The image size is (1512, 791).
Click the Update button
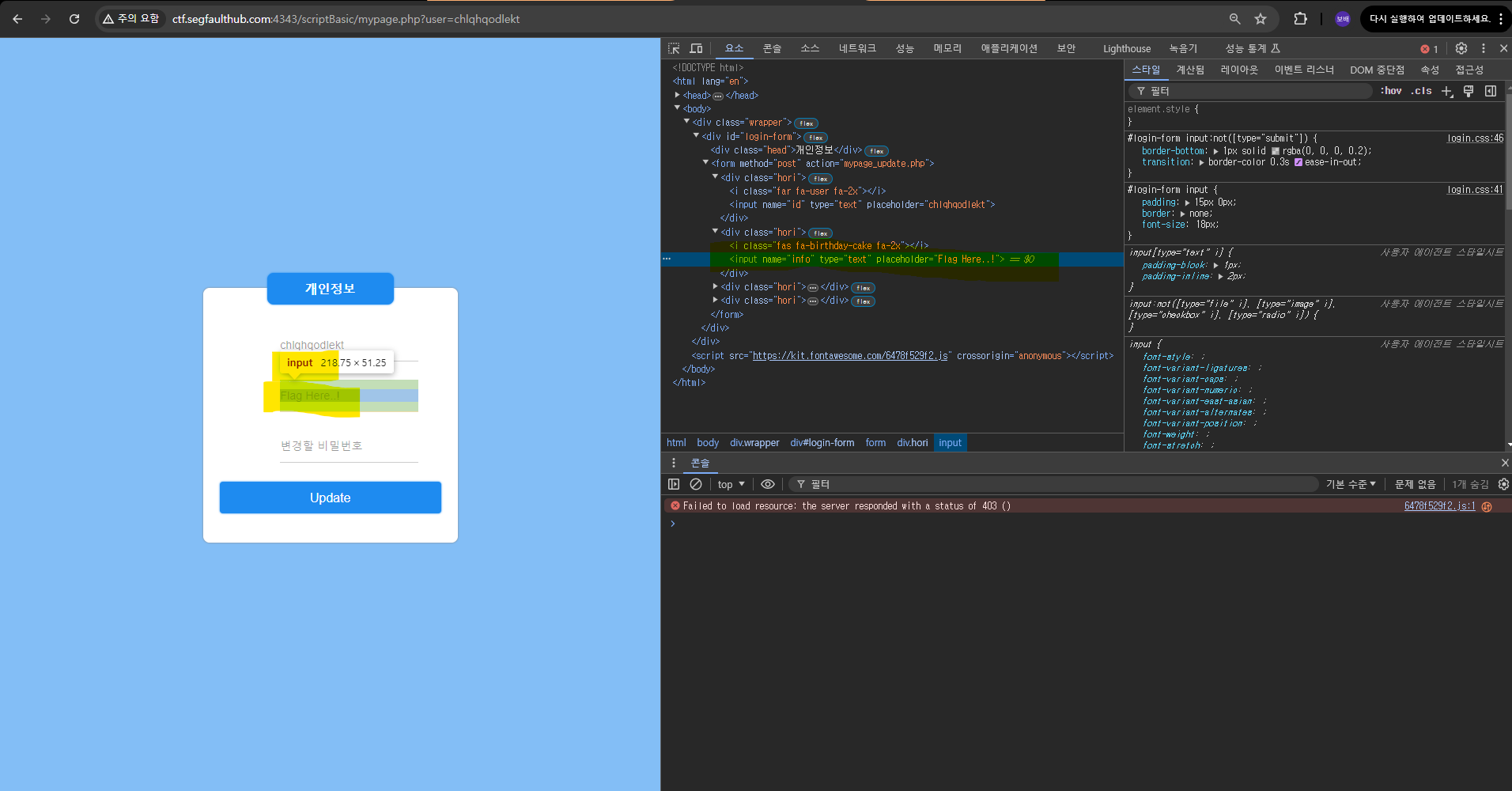pyautogui.click(x=331, y=498)
